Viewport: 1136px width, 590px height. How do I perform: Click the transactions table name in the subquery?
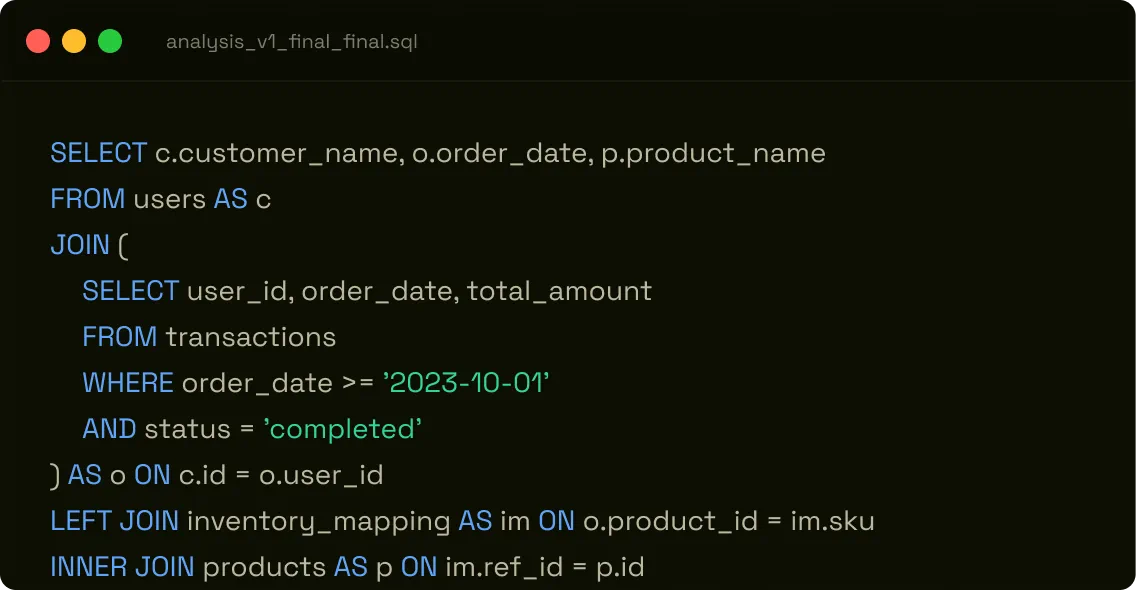[x=251, y=337]
